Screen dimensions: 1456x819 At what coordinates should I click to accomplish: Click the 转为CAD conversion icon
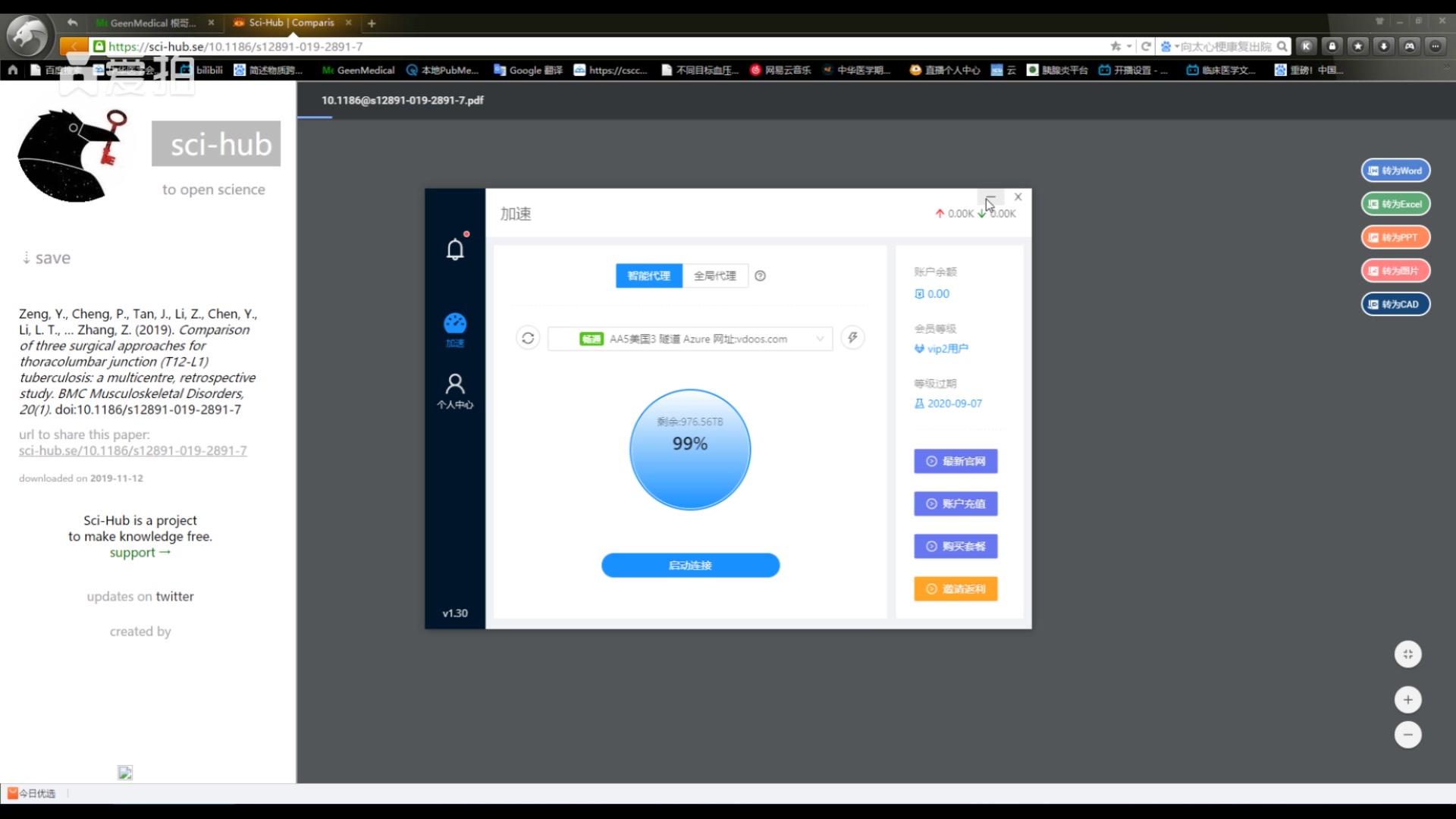pyautogui.click(x=1395, y=304)
